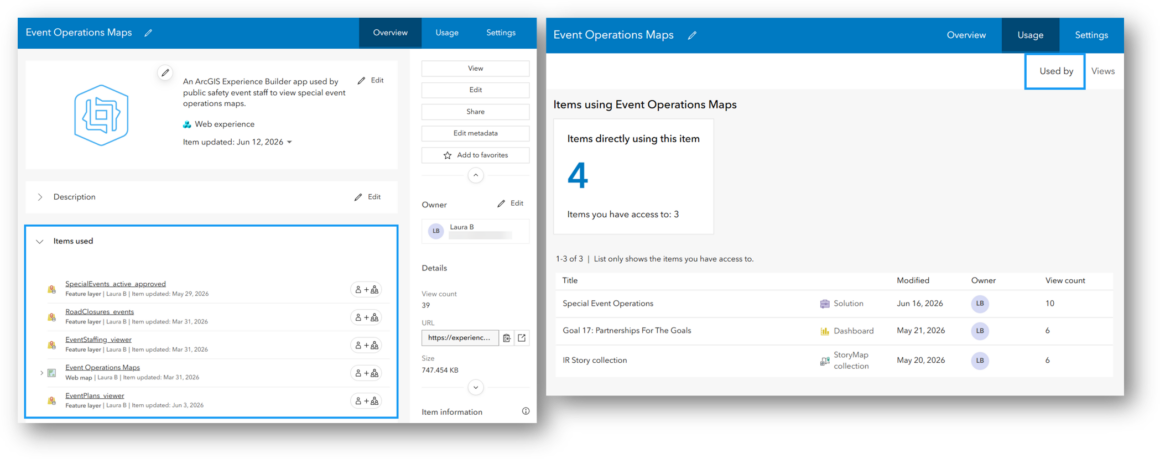Expand more details with down chevron
Viewport: 1160px width, 459px height.
click(476, 387)
